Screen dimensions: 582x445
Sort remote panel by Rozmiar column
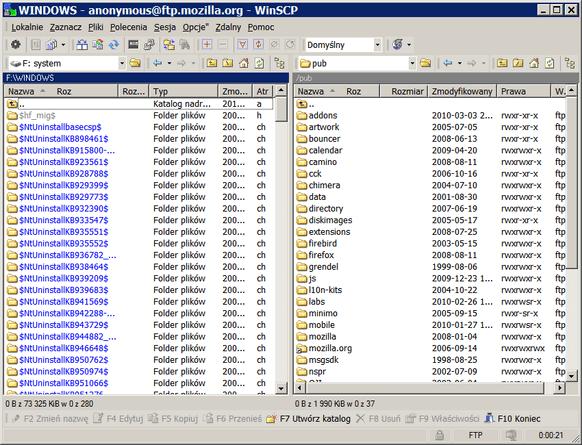[404, 91]
